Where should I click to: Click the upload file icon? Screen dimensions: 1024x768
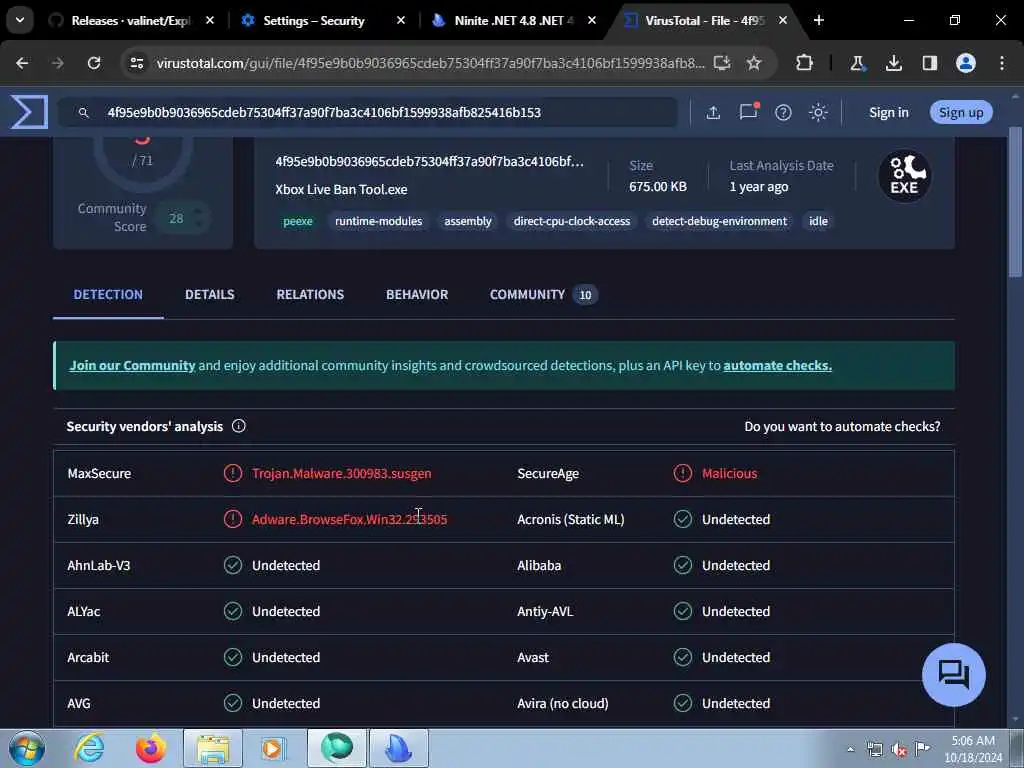[713, 112]
